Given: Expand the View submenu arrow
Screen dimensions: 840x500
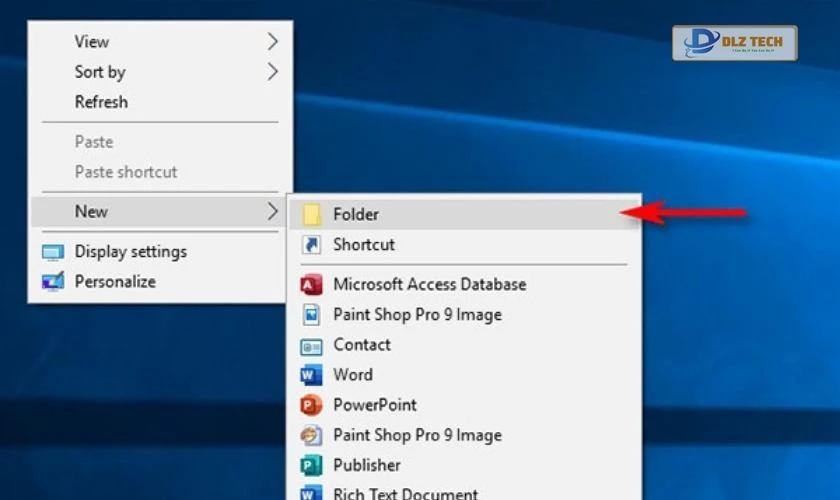Looking at the screenshot, I should tap(272, 42).
